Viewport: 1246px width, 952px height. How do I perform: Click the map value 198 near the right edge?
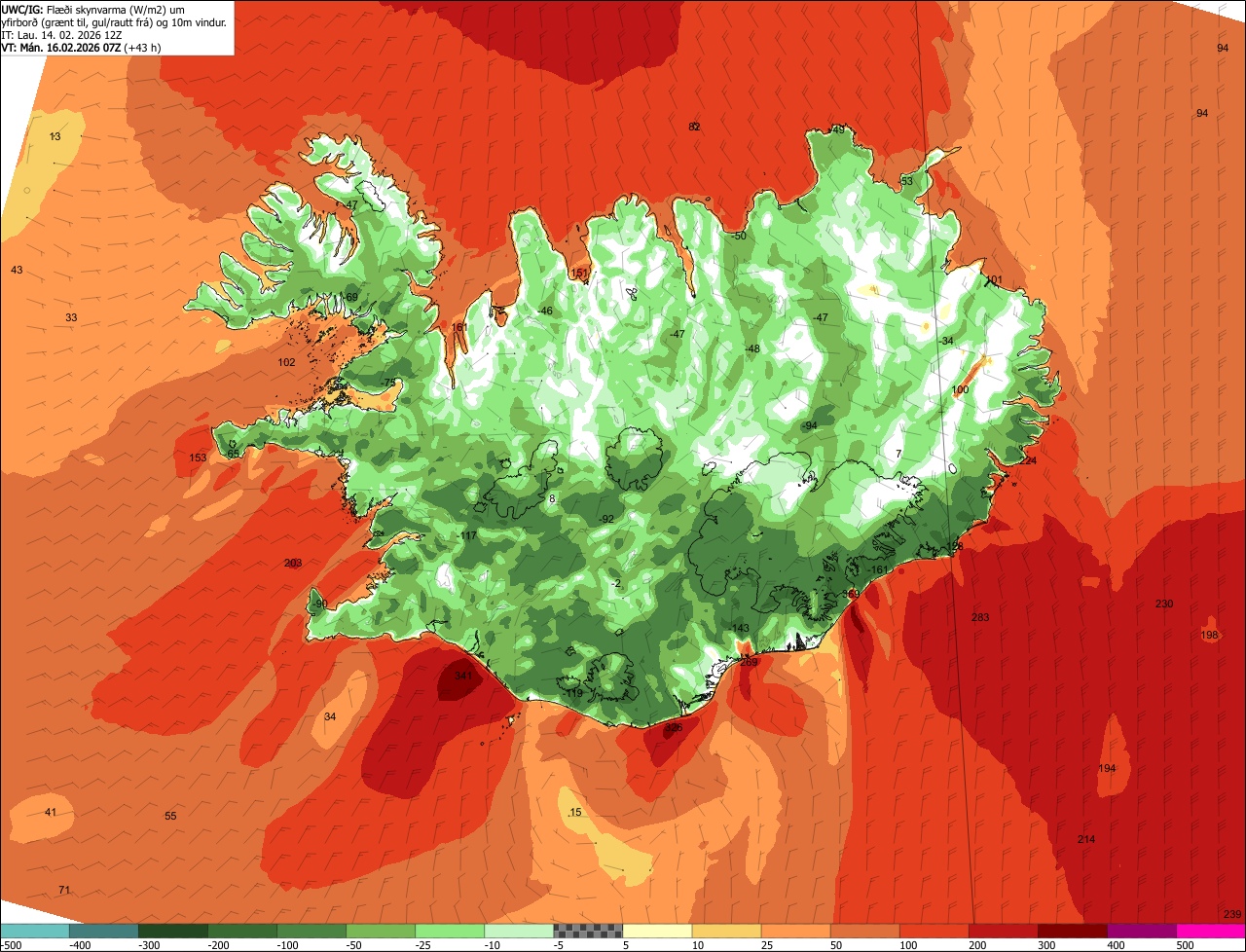coord(1210,636)
